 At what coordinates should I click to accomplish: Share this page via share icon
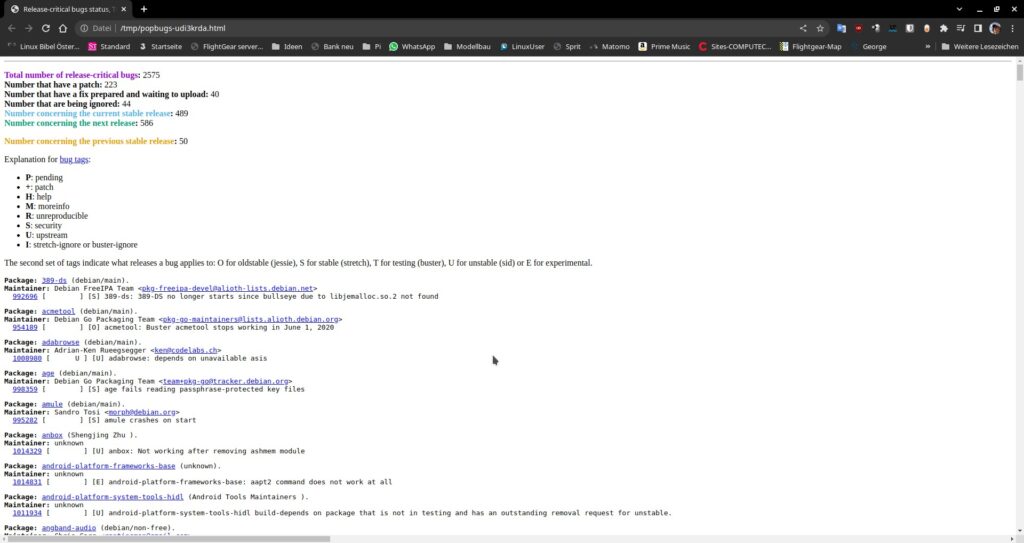[803, 28]
